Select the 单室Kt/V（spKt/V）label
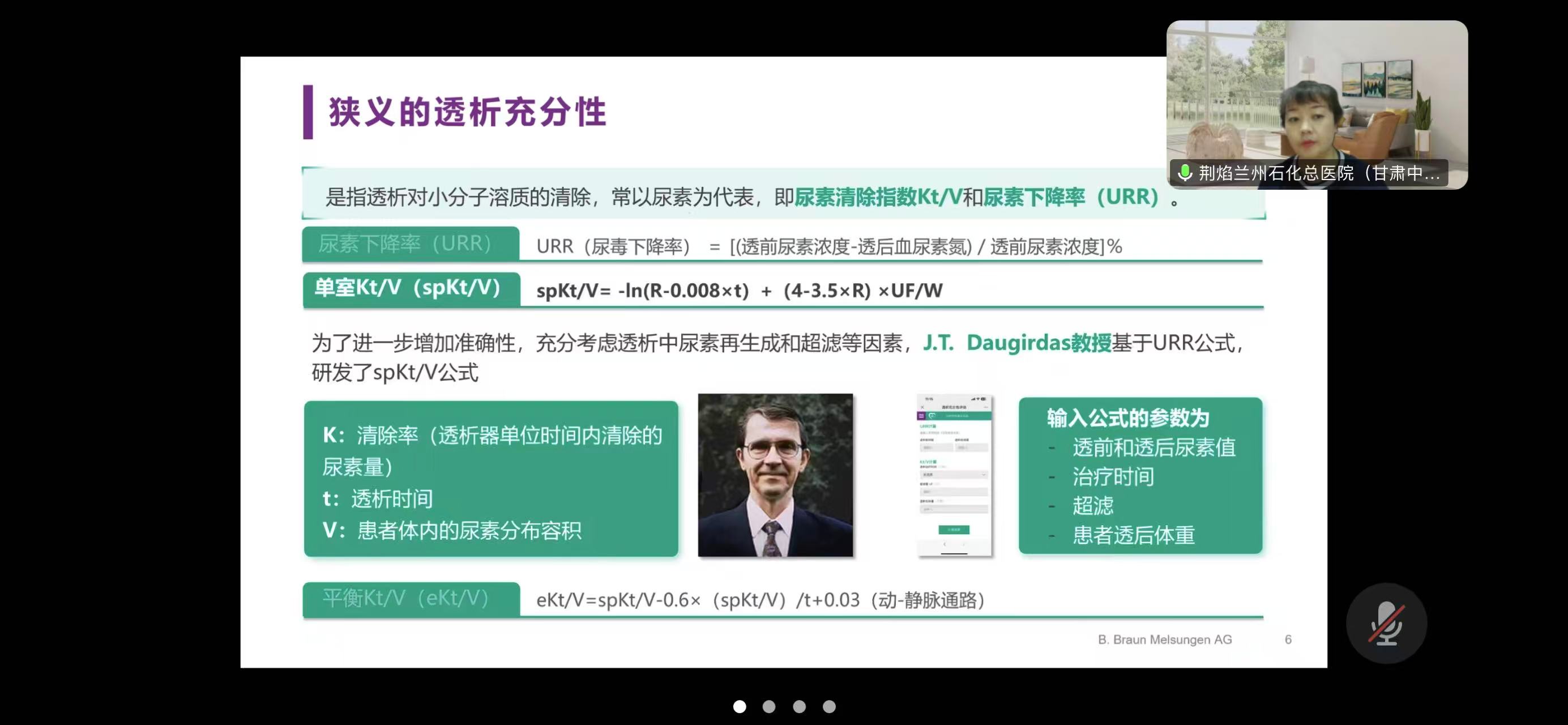1568x725 pixels. (x=412, y=288)
